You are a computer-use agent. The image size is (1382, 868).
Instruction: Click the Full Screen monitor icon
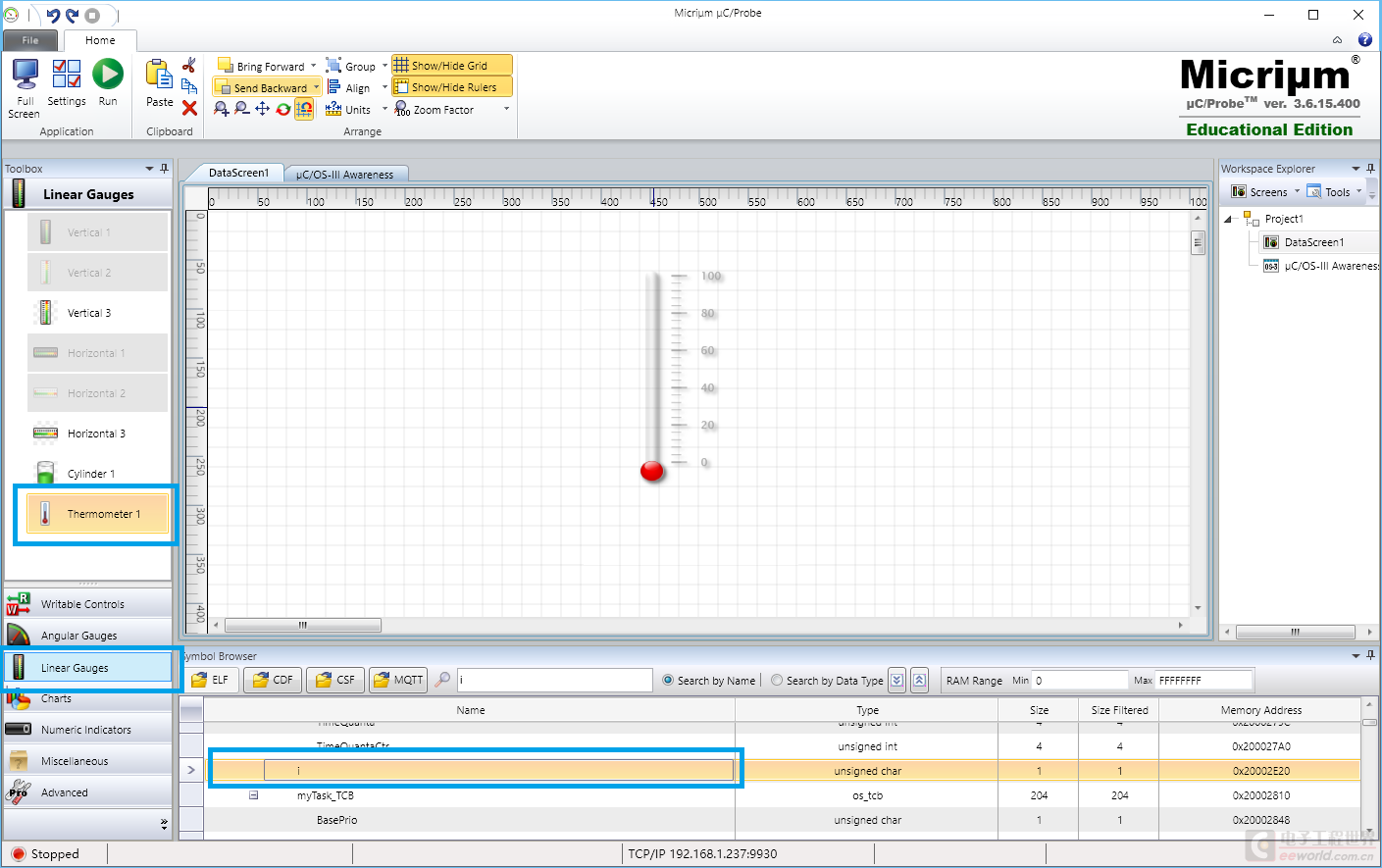click(x=26, y=75)
